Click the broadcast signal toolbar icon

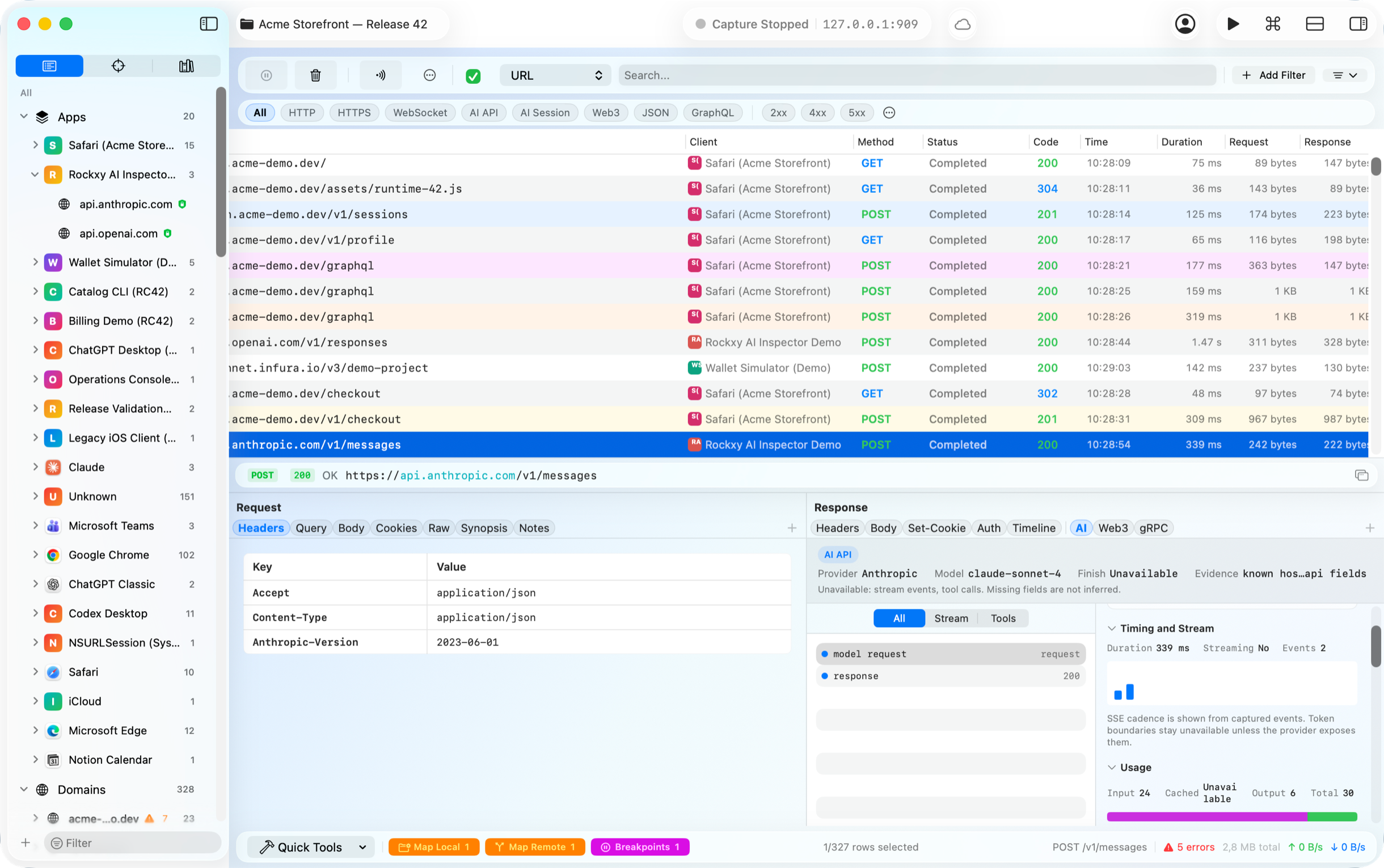pyautogui.click(x=380, y=75)
